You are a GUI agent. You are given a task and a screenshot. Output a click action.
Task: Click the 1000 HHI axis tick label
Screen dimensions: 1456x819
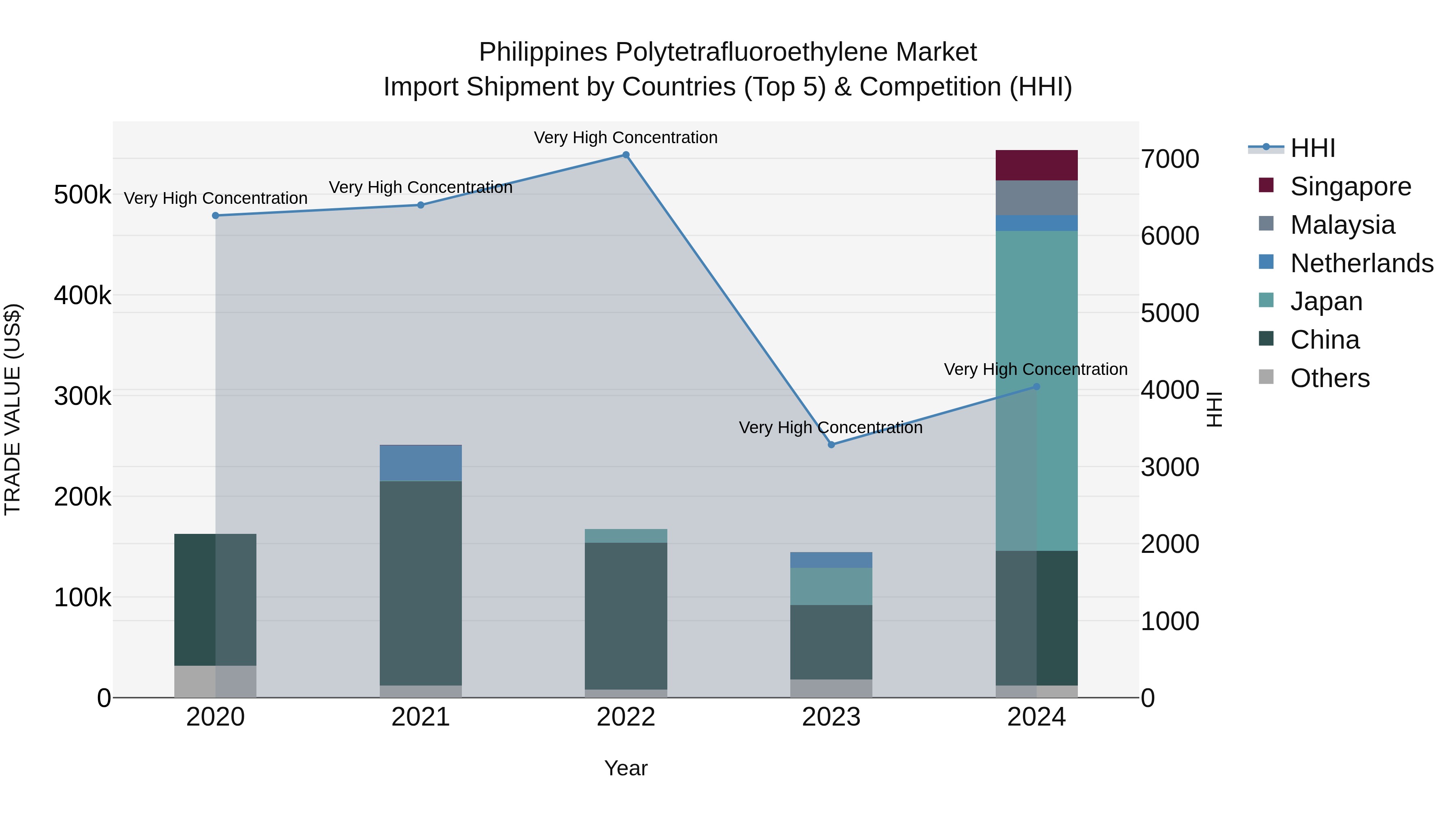click(1170, 621)
